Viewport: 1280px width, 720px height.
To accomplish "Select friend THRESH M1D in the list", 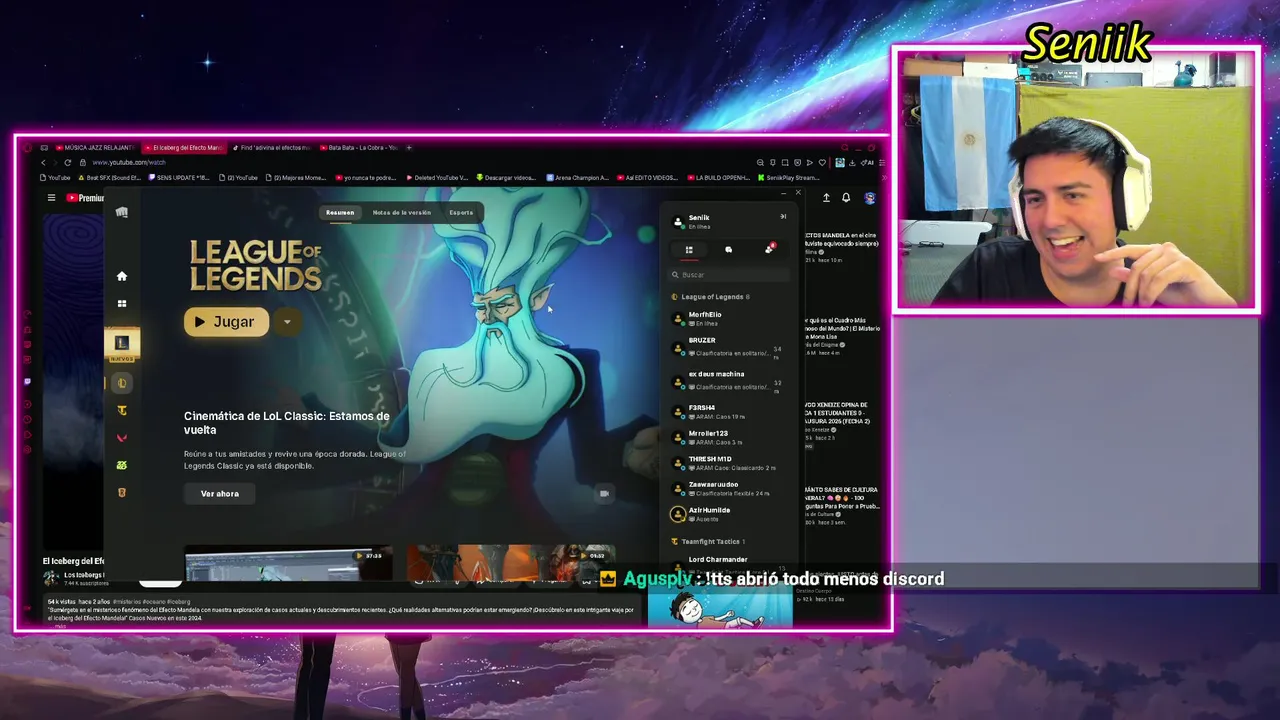I will point(730,463).
